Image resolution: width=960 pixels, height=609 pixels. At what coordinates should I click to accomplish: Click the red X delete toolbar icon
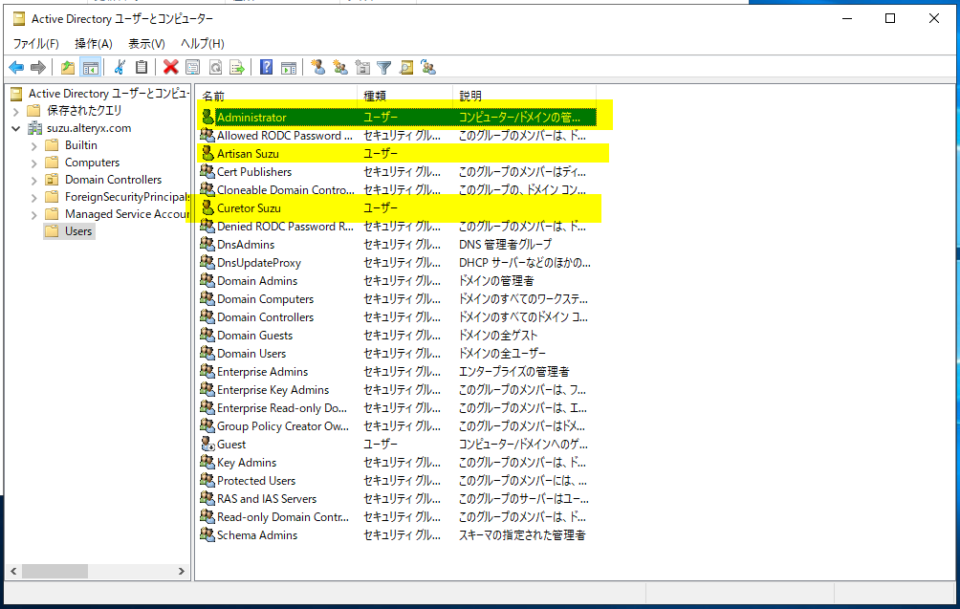(172, 67)
